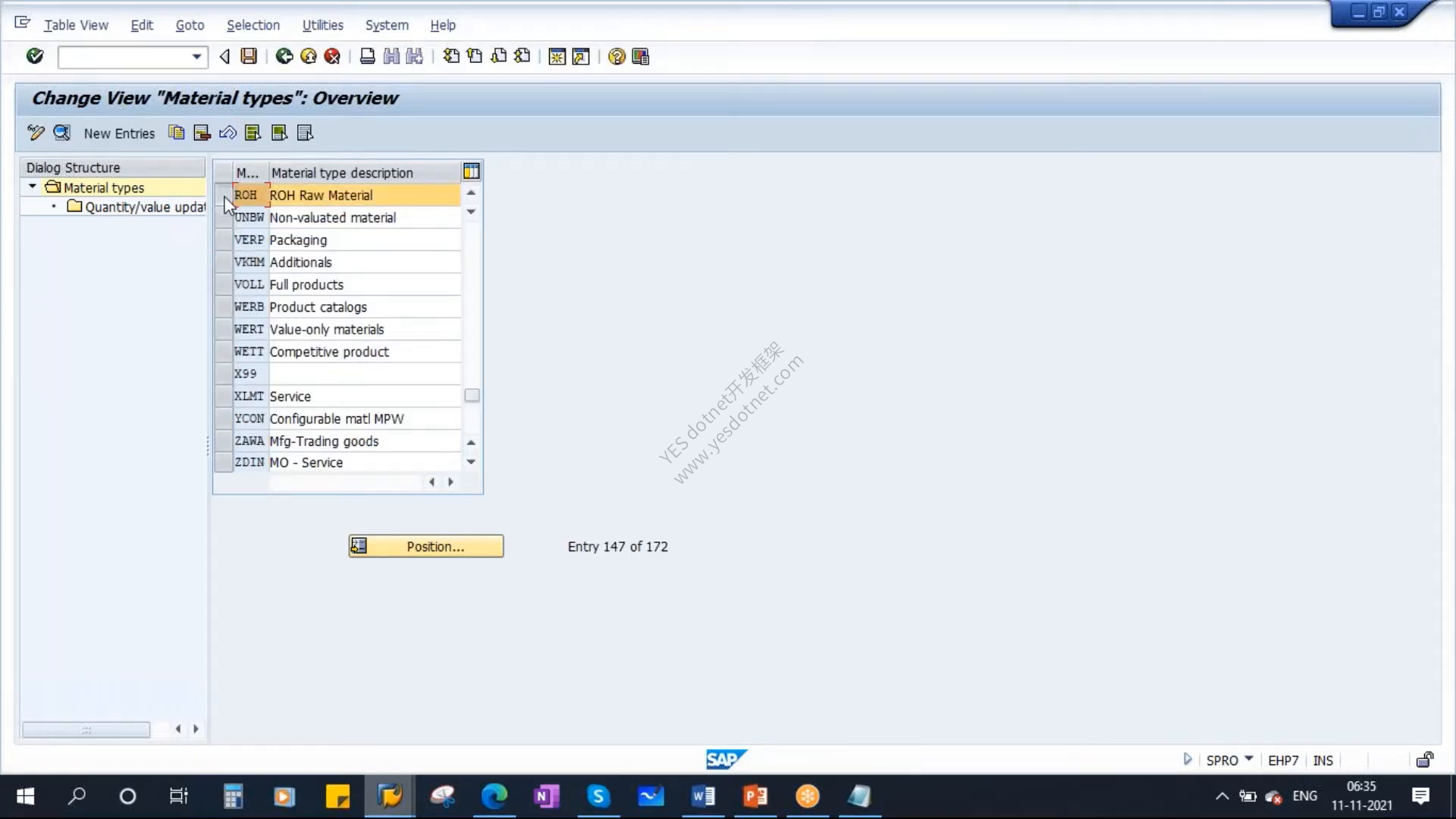Open SPRO system info dropdown in status bar
This screenshot has width=1456, height=819.
(1248, 759)
